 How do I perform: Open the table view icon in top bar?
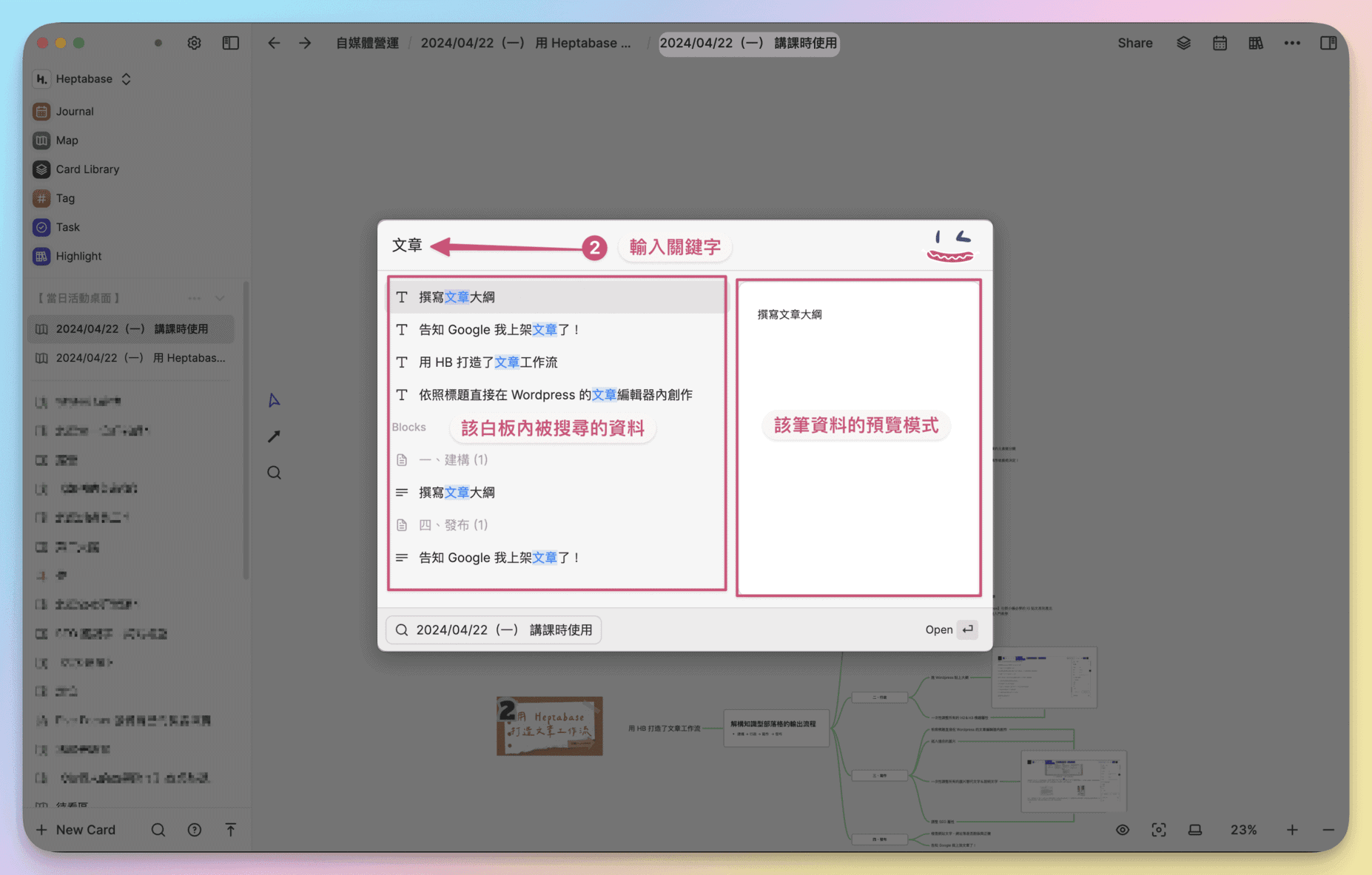1256,43
